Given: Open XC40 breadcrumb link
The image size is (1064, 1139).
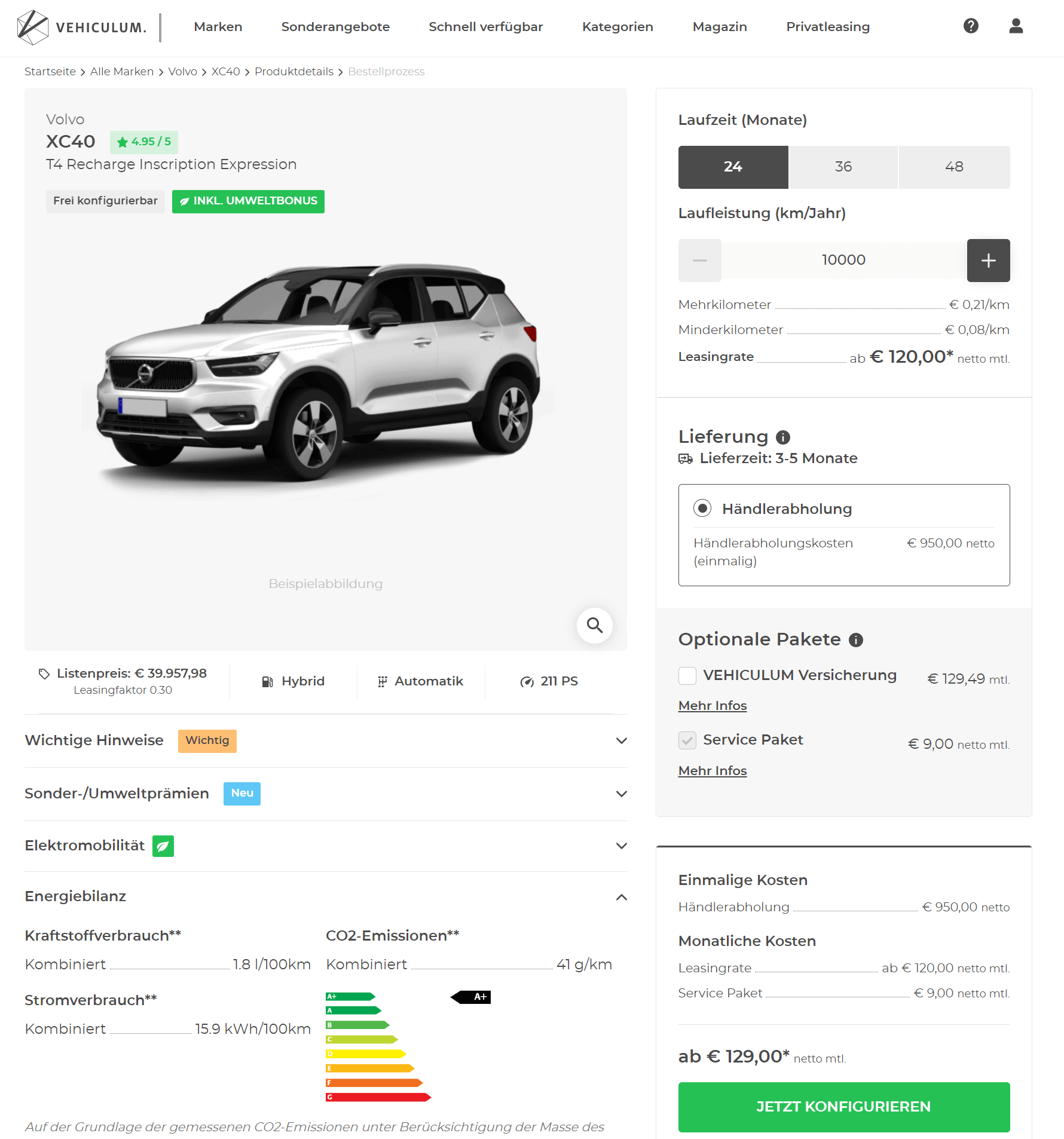Looking at the screenshot, I should pyautogui.click(x=225, y=72).
